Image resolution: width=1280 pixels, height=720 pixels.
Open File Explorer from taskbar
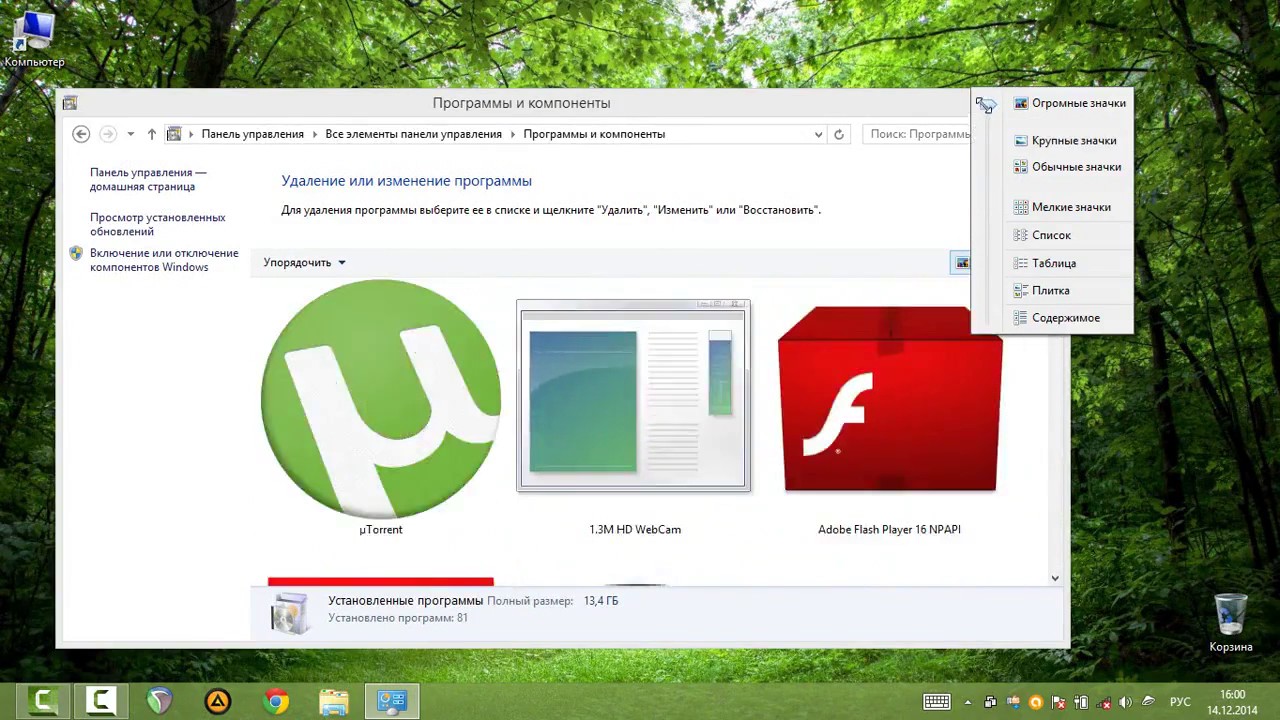click(x=334, y=701)
